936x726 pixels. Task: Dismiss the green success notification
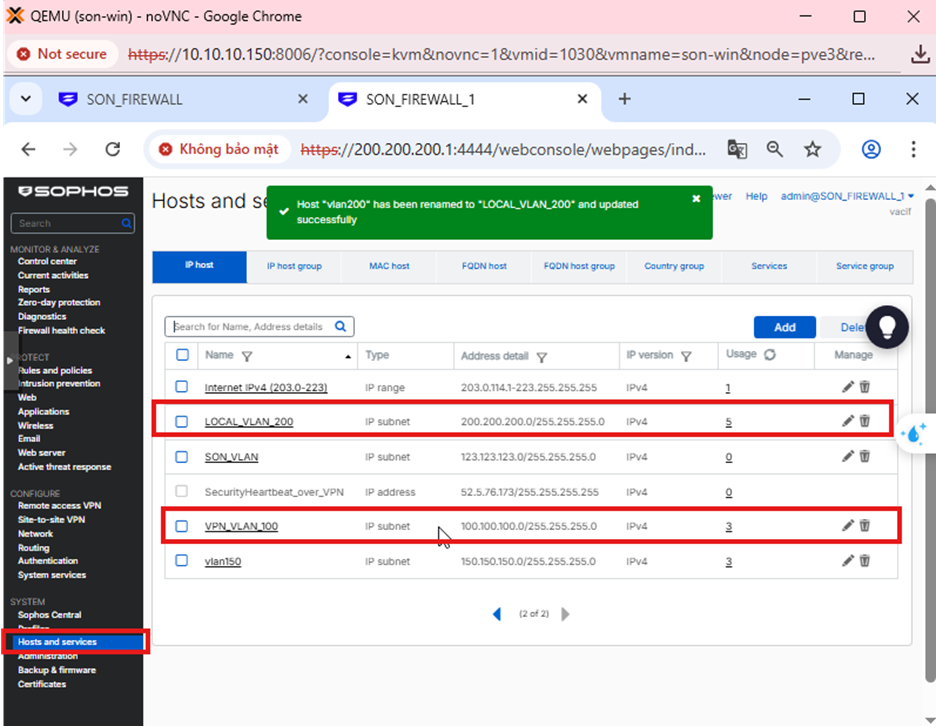click(696, 199)
